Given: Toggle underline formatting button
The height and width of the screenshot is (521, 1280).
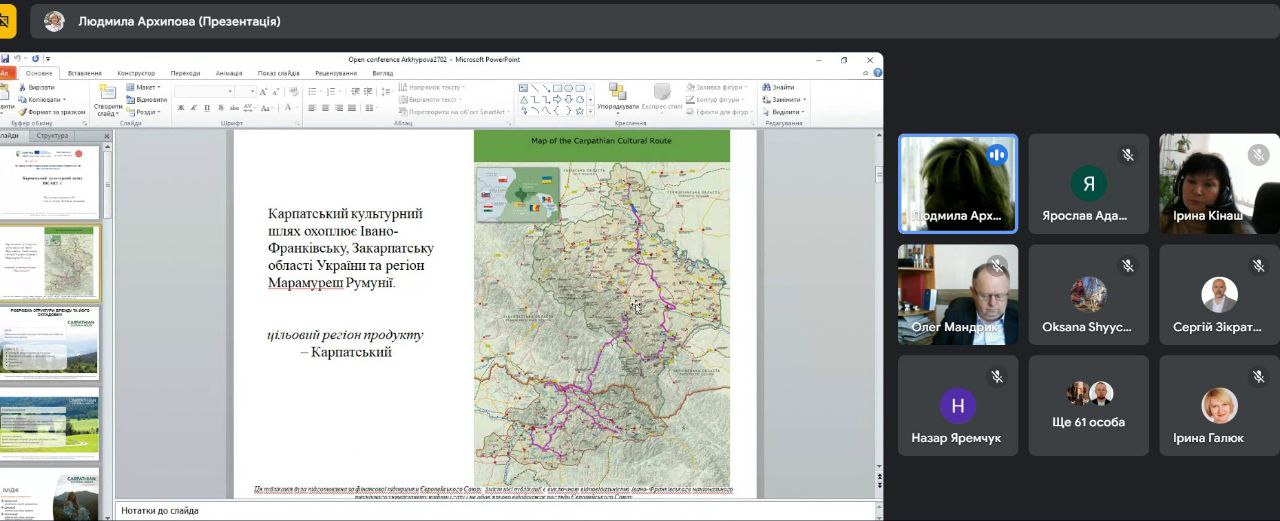Looking at the screenshot, I should 207,108.
